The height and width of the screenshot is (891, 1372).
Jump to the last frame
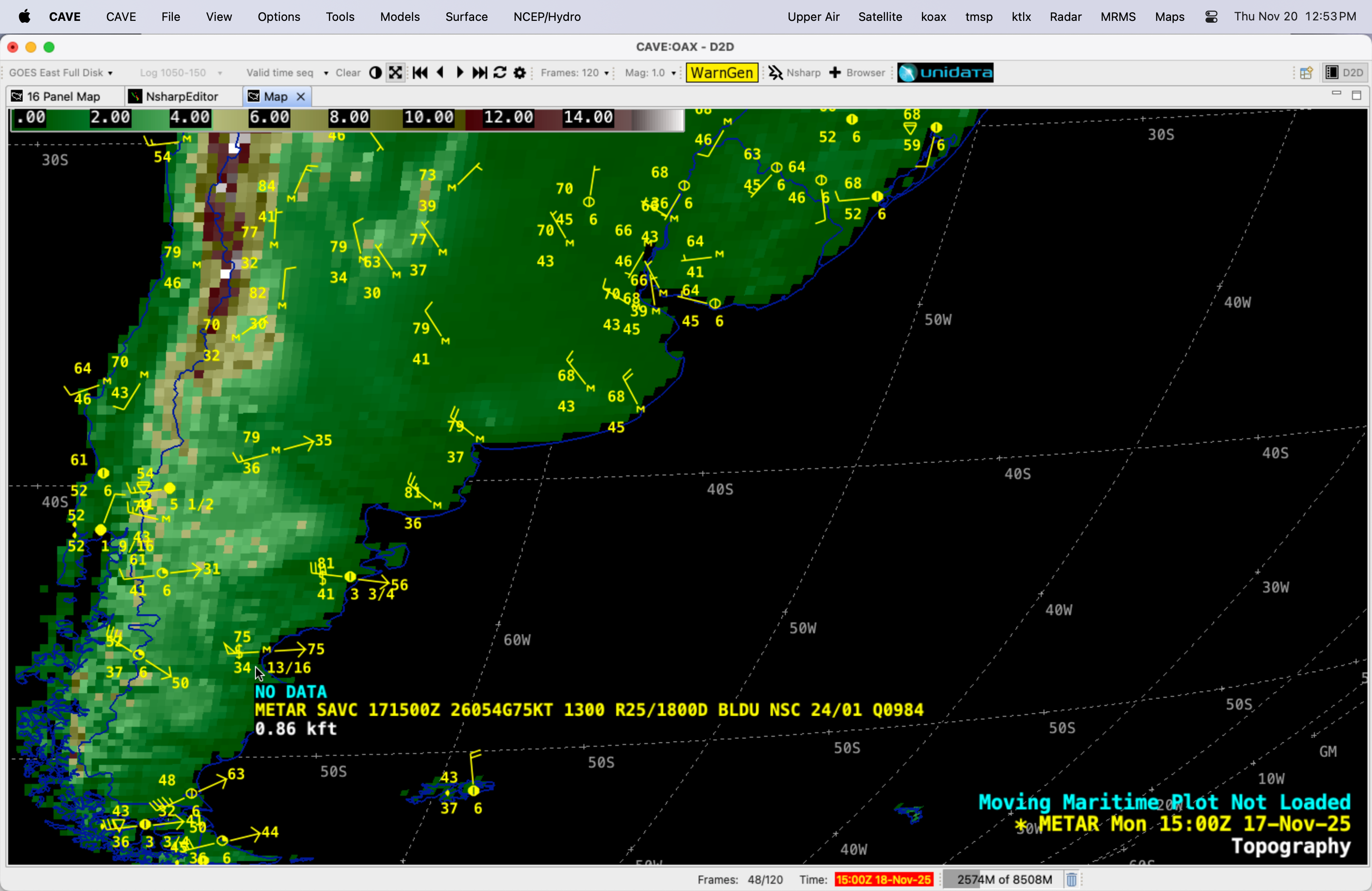pos(480,73)
